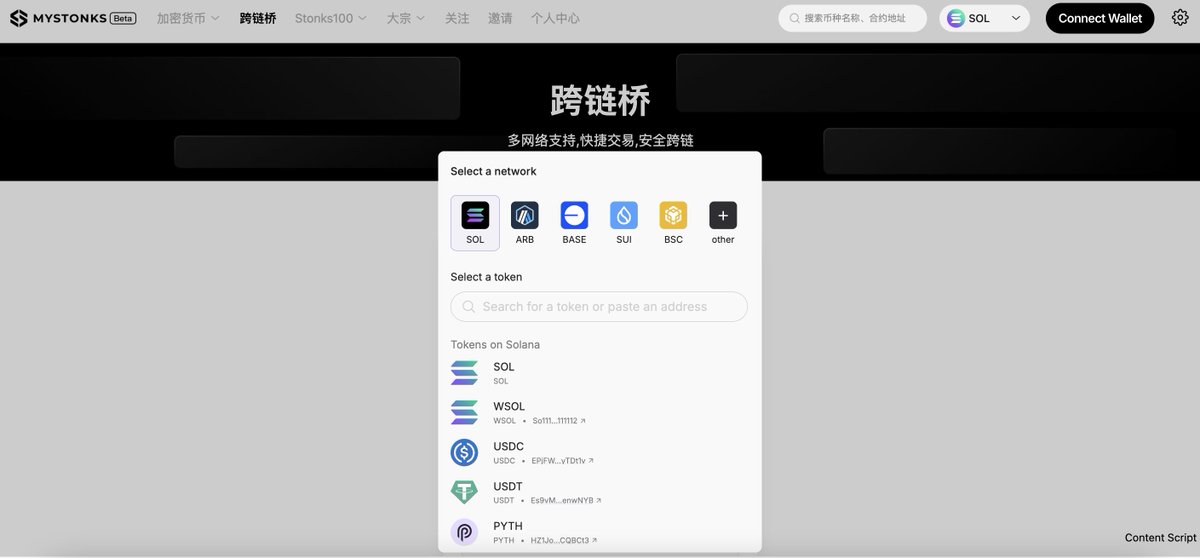Viewport: 1200px width, 558px height.
Task: Open WSOL address external link arrow
Action: click(583, 421)
